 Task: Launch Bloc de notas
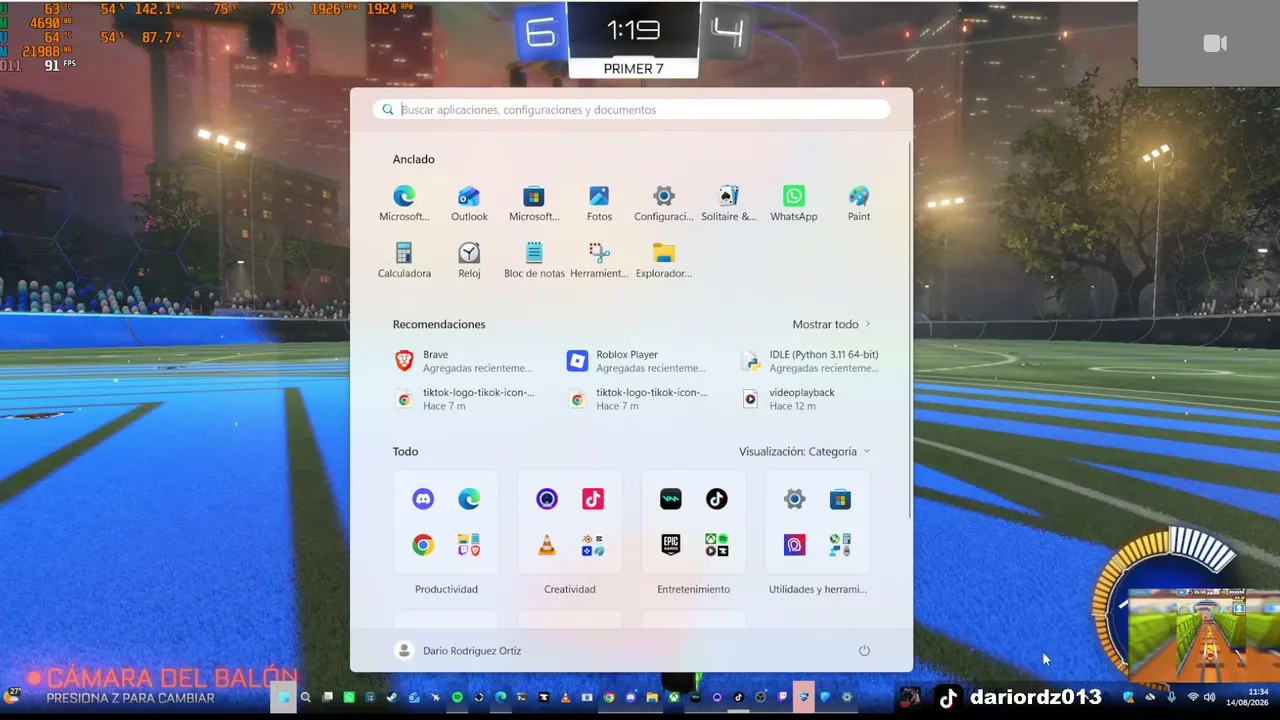pyautogui.click(x=534, y=260)
